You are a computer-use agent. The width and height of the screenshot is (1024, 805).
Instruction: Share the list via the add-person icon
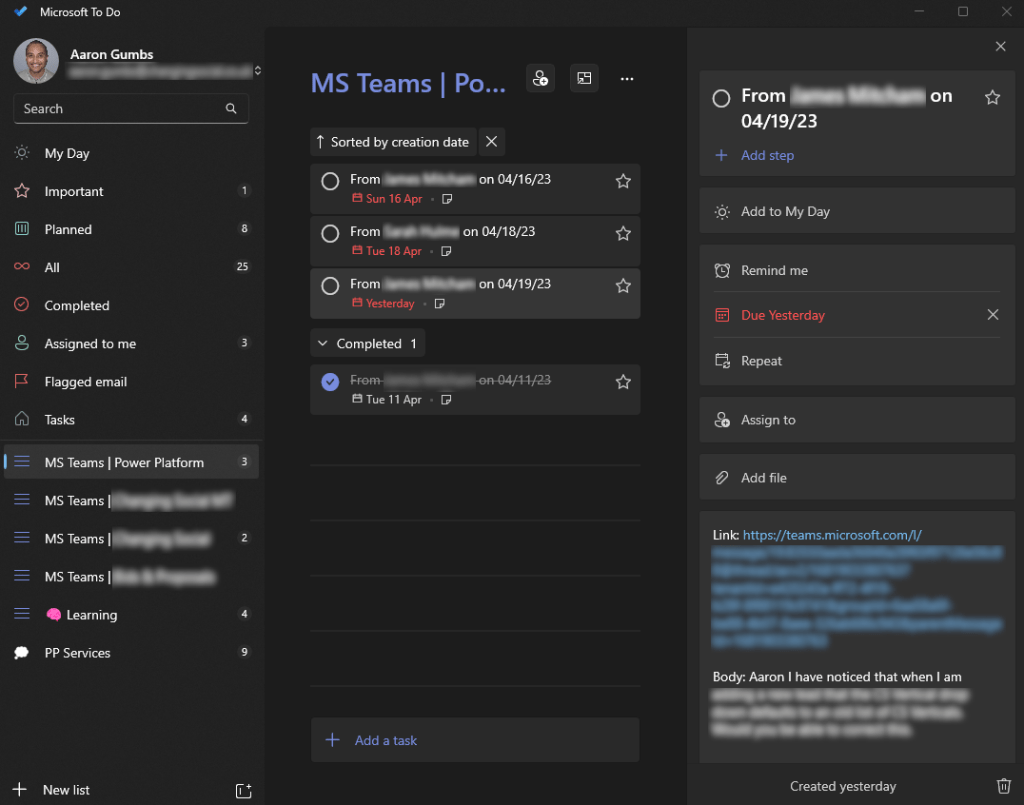(540, 78)
